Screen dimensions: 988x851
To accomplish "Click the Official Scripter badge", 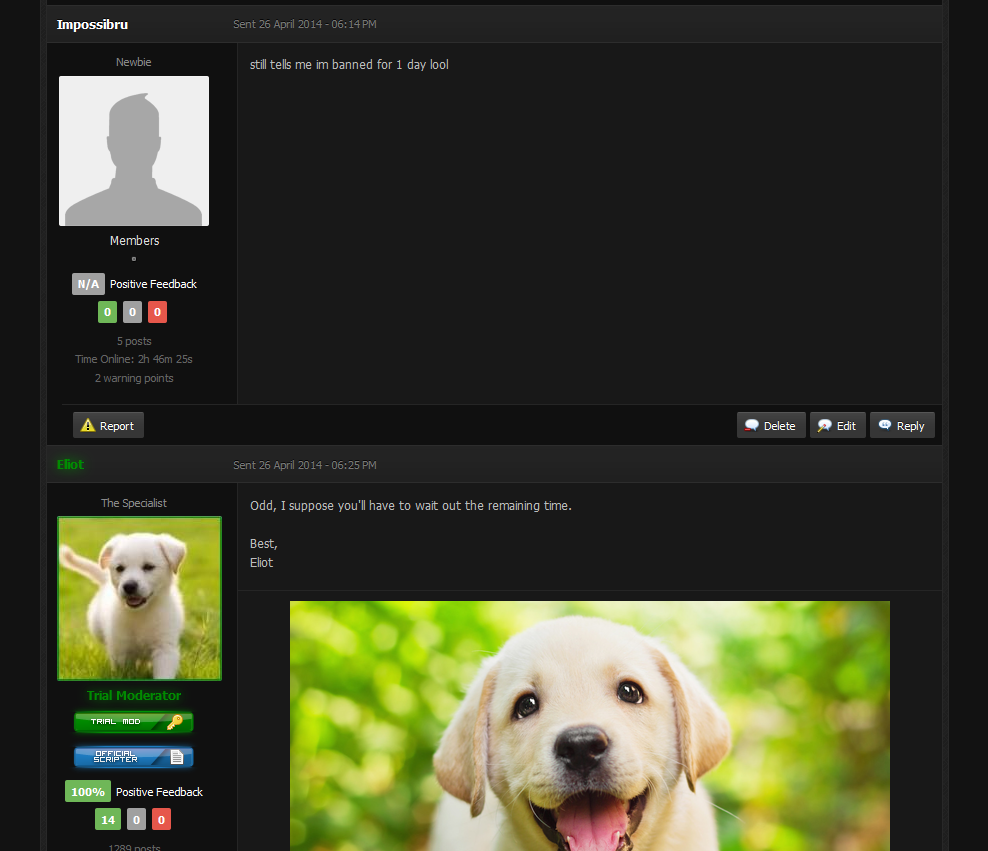I will tap(134, 757).
